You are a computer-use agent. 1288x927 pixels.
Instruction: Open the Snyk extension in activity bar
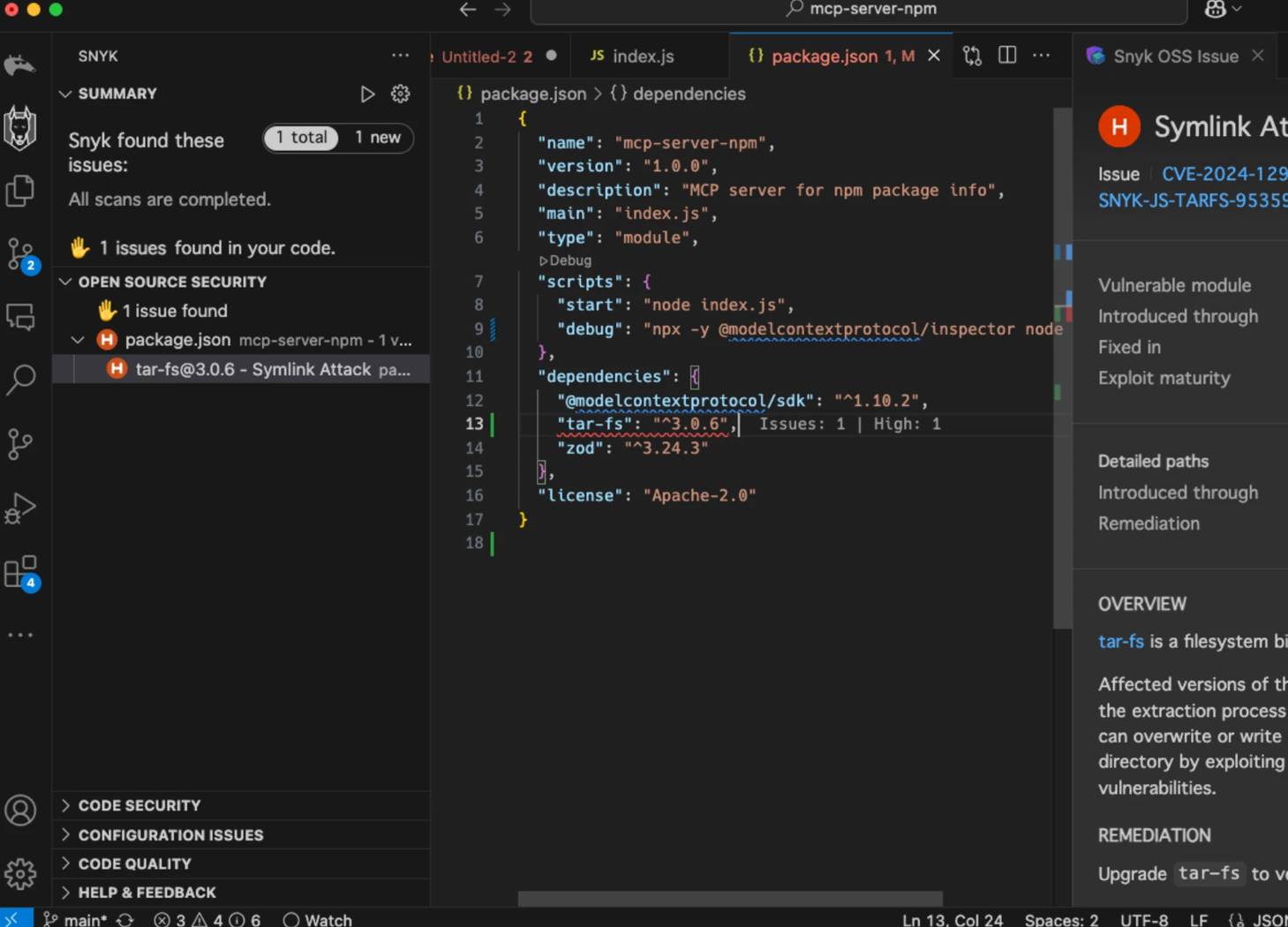(x=20, y=128)
